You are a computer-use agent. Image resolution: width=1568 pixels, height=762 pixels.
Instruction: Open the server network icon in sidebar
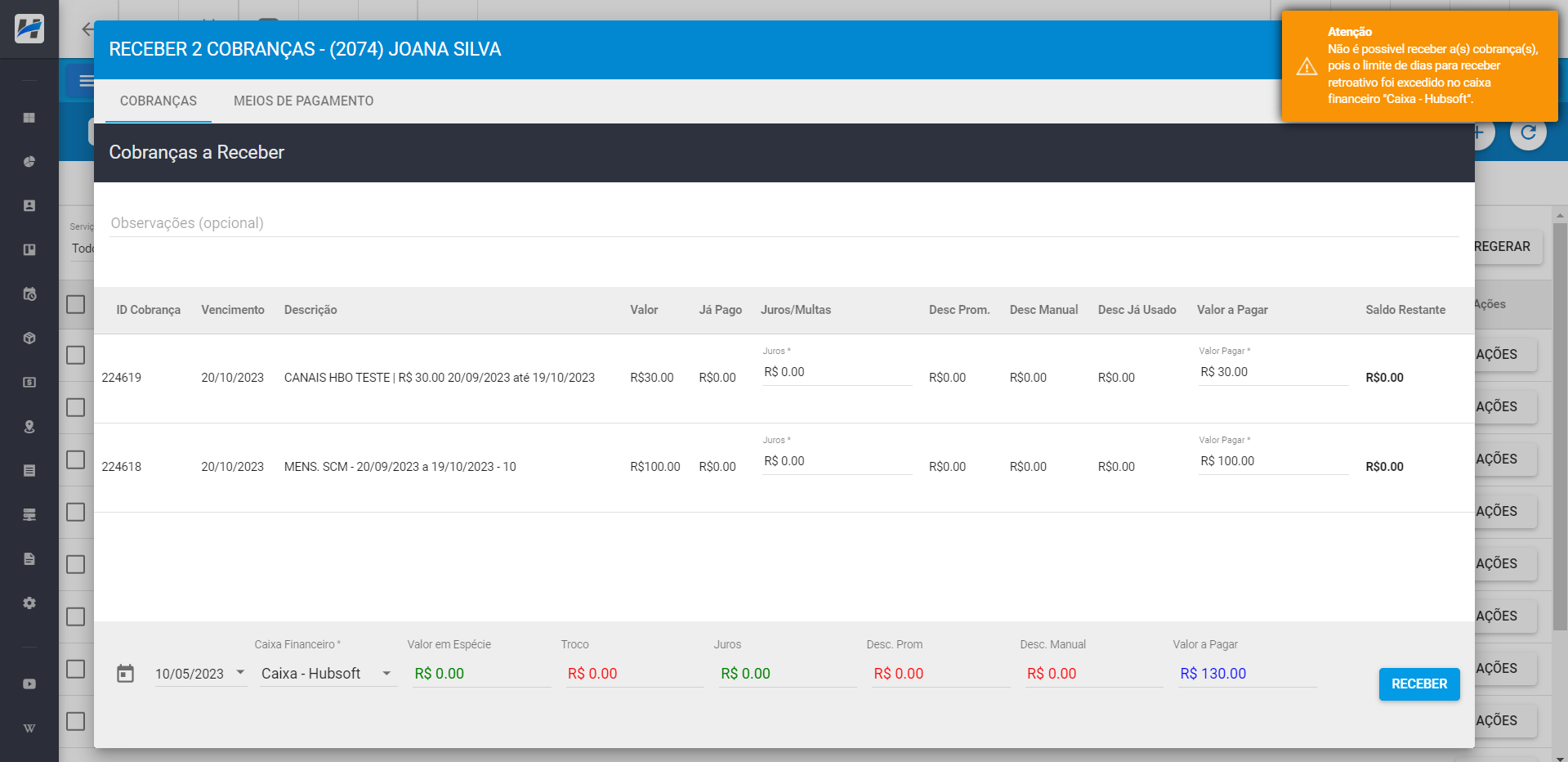[x=29, y=515]
